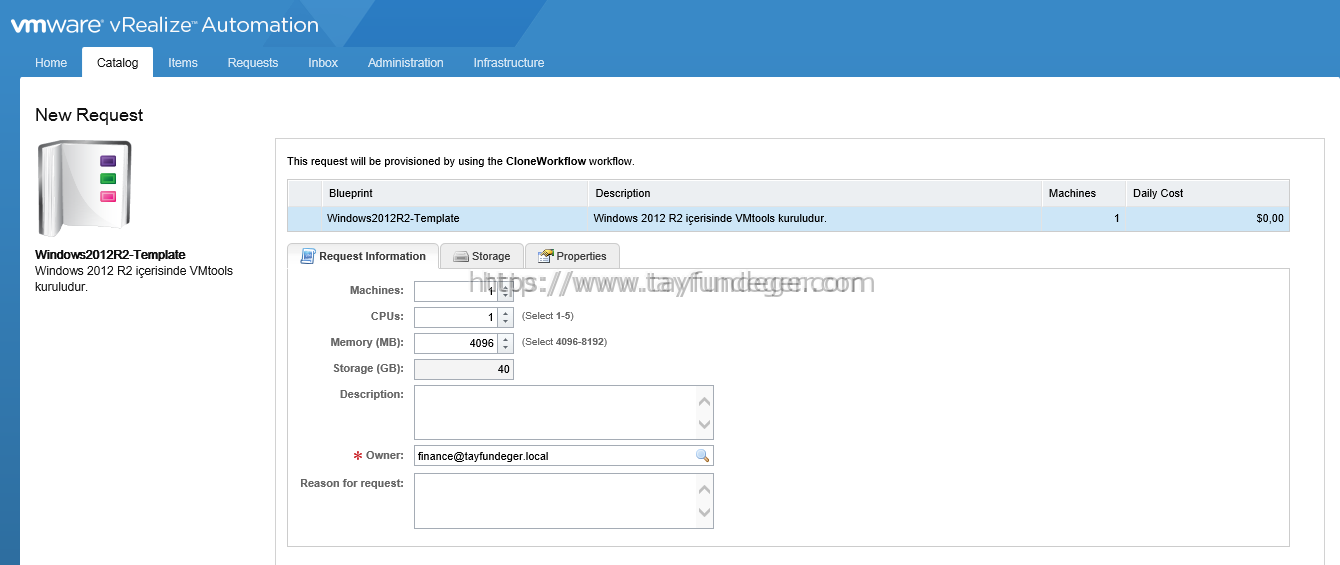The image size is (1340, 565).
Task: Open the Home tab
Action: pyautogui.click(x=51, y=62)
